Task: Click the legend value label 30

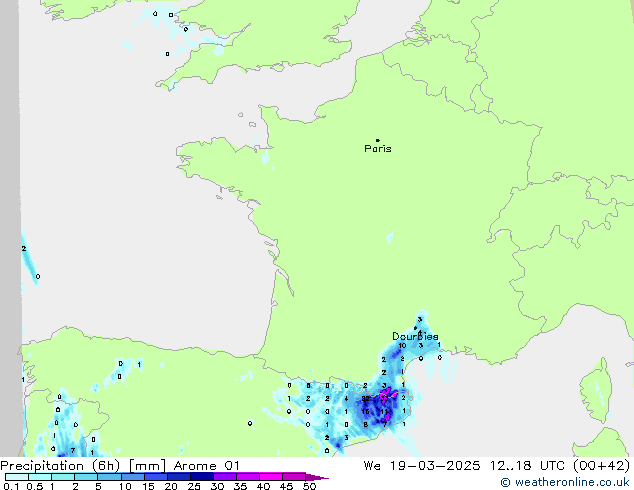Action: point(217,486)
